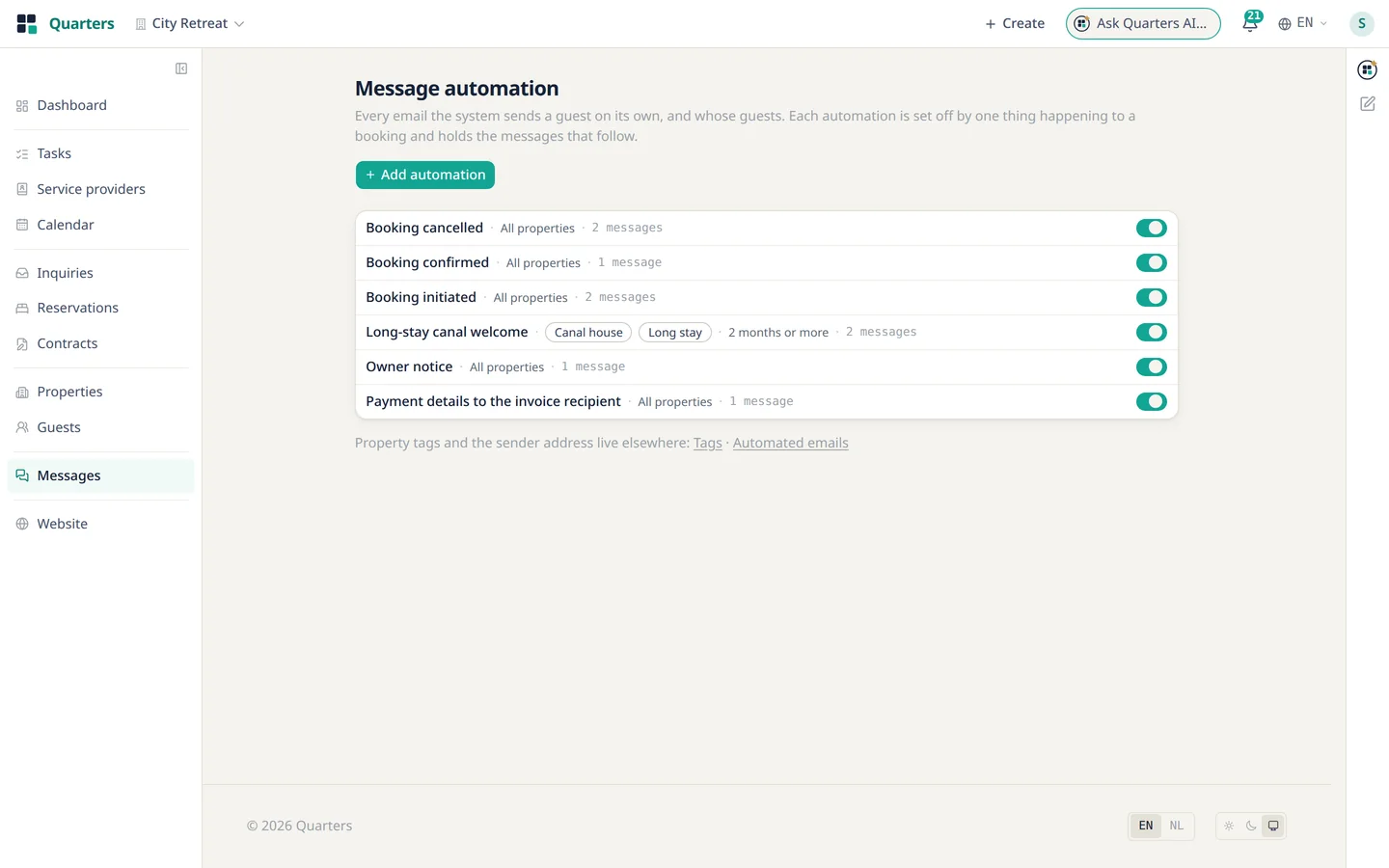Open the City Retreat workspace dropdown

[190, 24]
